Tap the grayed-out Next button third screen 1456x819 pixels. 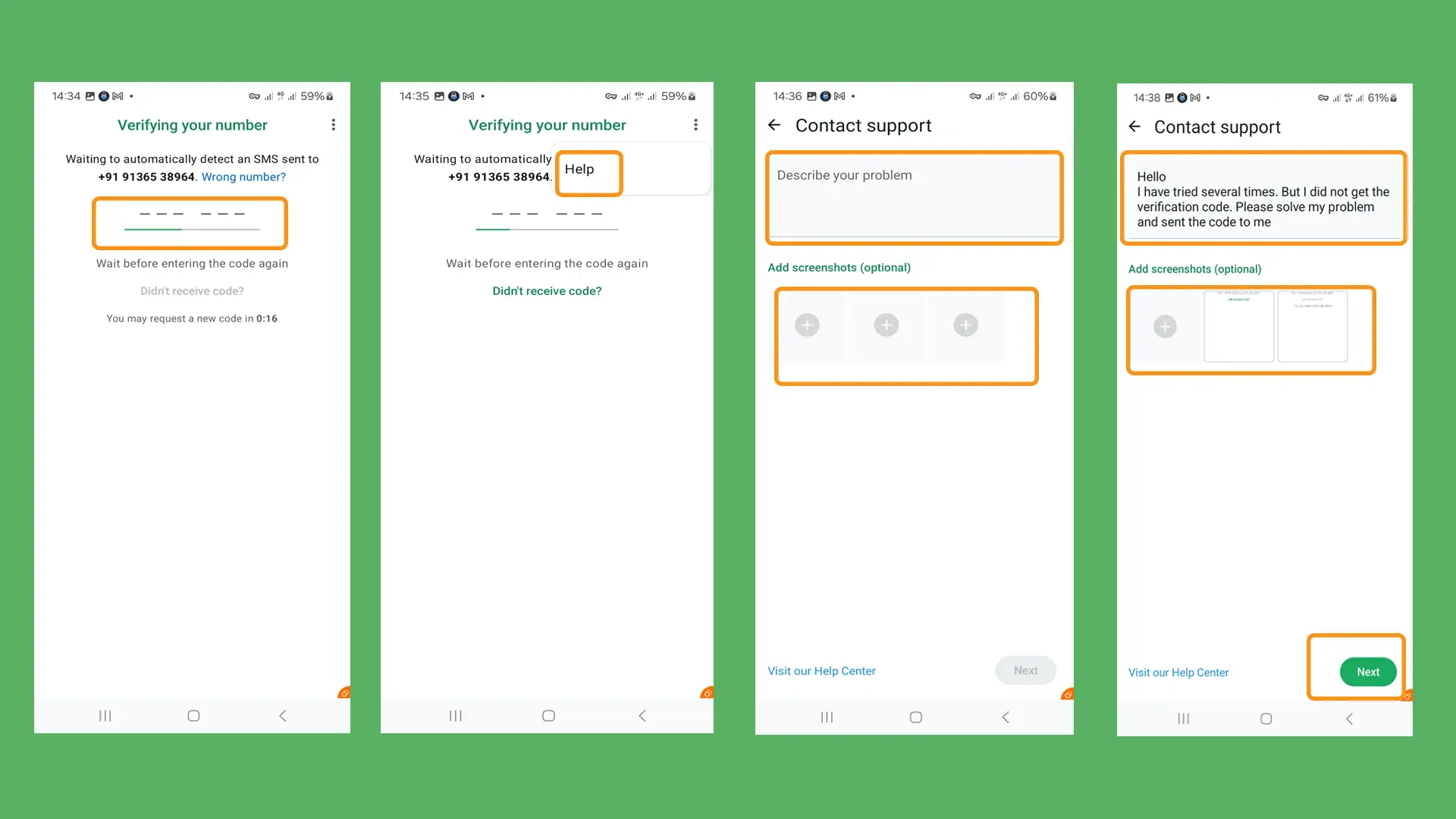click(x=1026, y=670)
